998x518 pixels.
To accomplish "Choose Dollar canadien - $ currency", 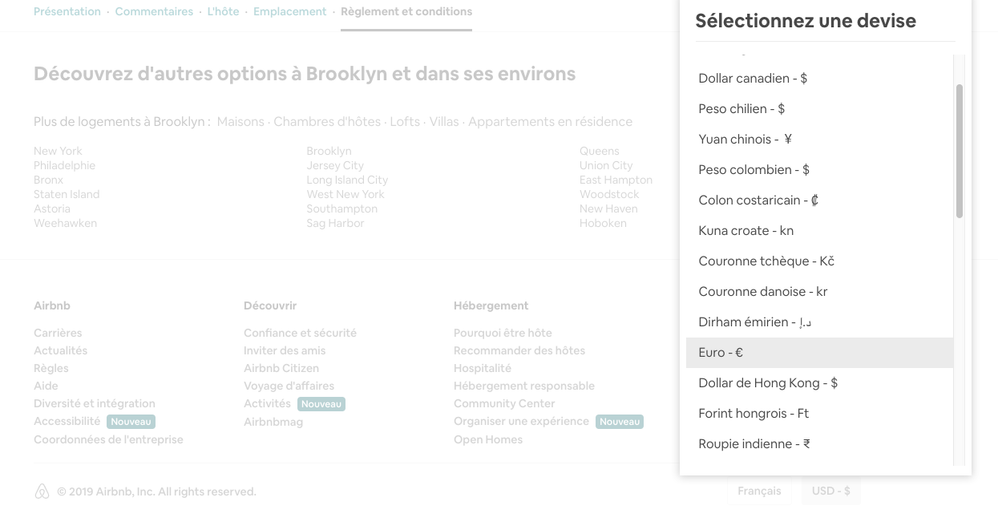I will coord(752,79).
